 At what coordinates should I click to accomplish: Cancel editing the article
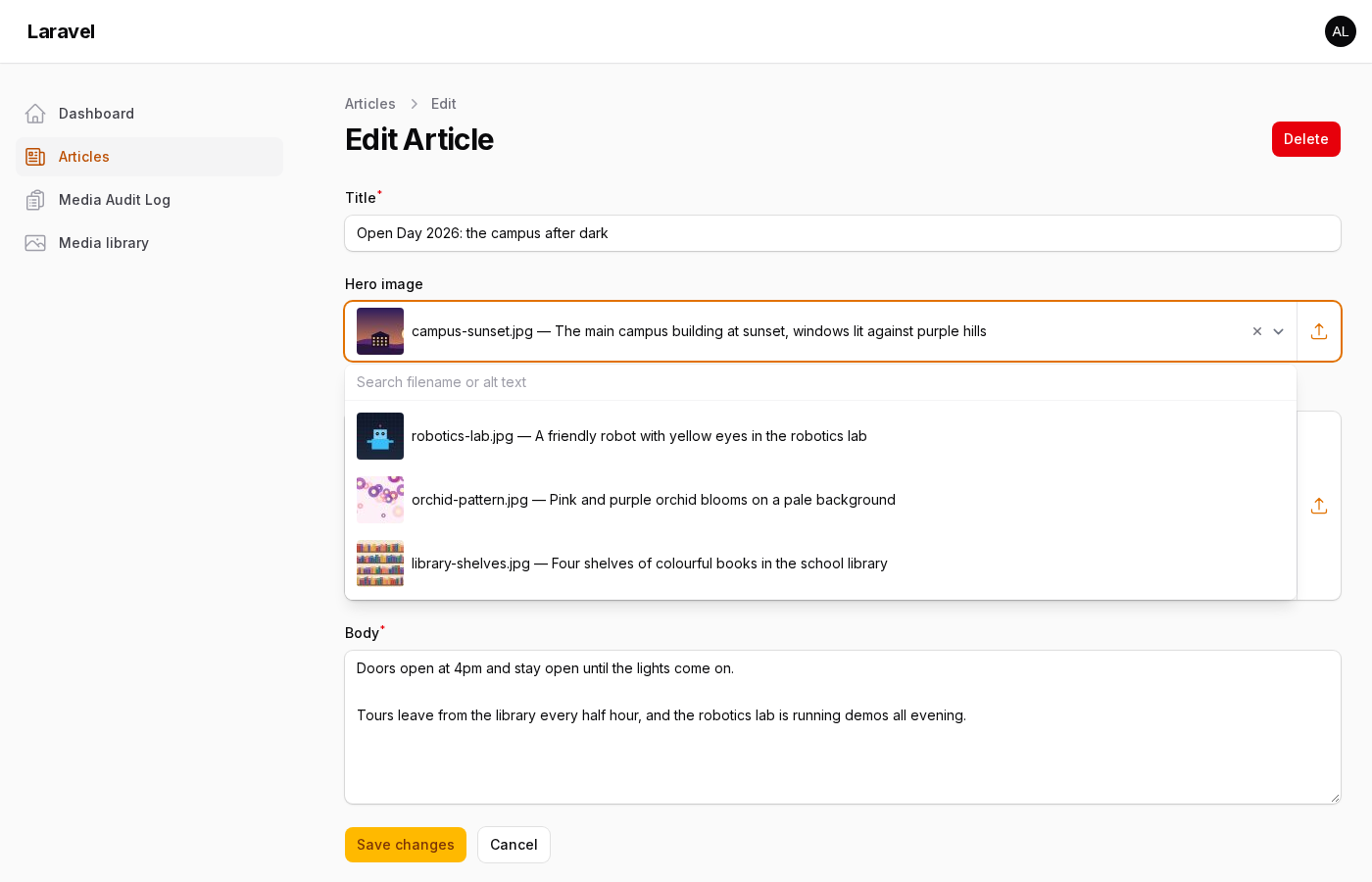514,845
